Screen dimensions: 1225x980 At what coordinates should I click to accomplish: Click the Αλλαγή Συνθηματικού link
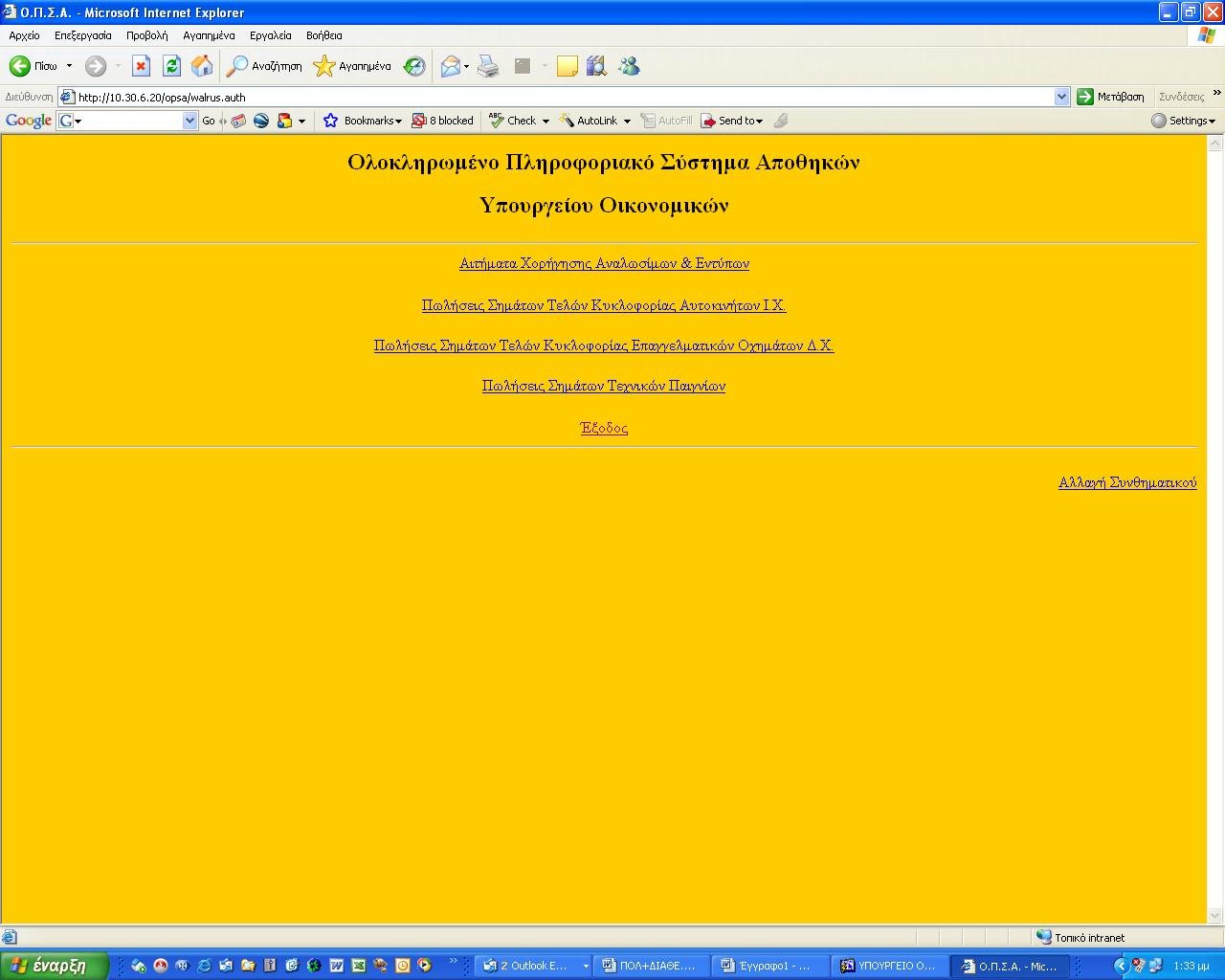(x=1126, y=483)
